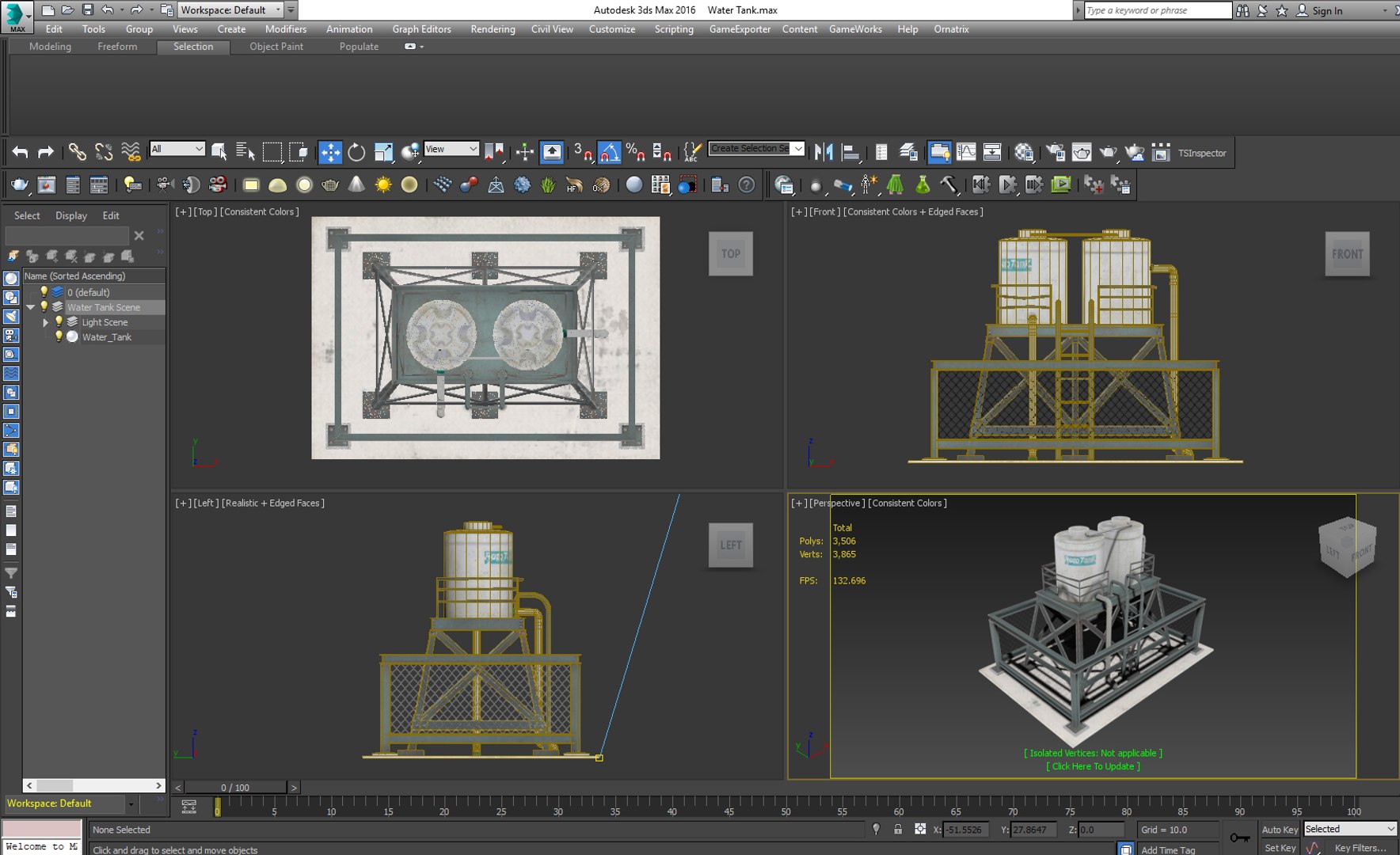Open the Scripting menu

pos(674,29)
